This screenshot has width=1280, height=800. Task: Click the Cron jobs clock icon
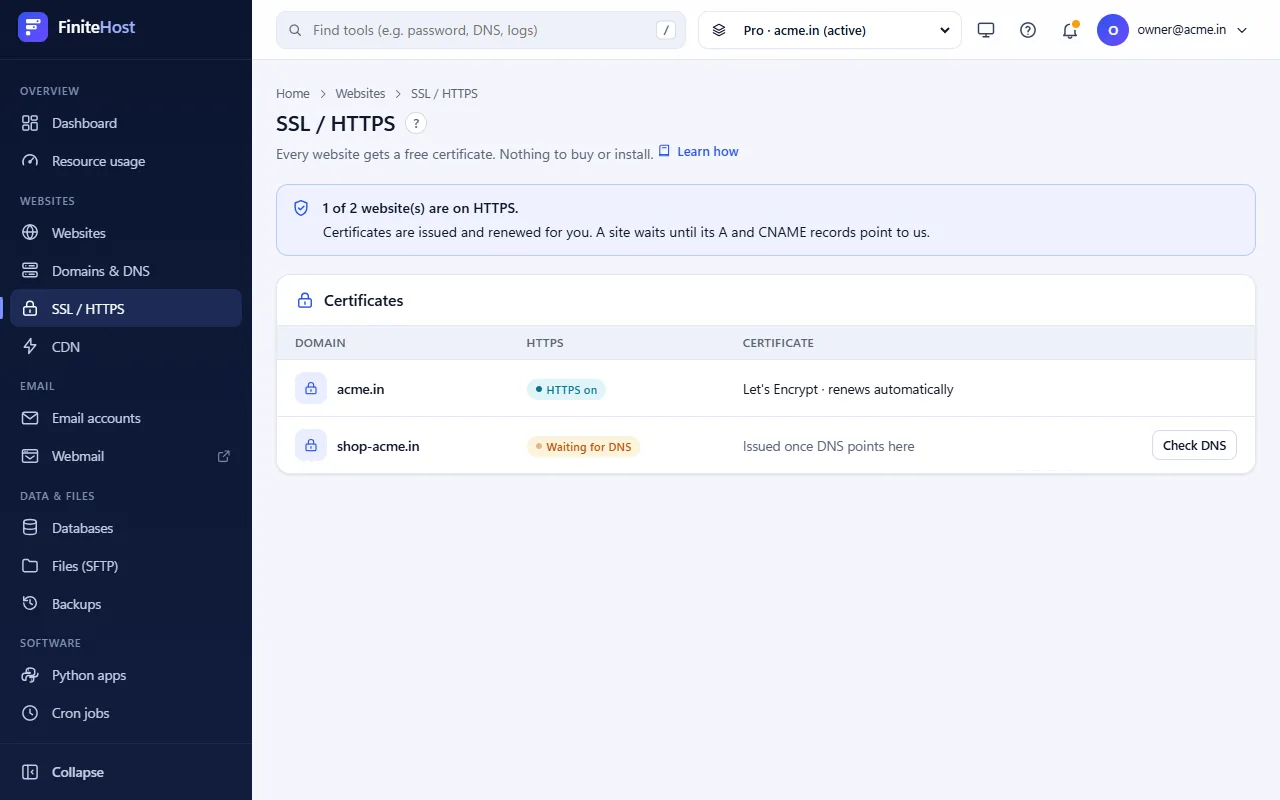tap(30, 713)
